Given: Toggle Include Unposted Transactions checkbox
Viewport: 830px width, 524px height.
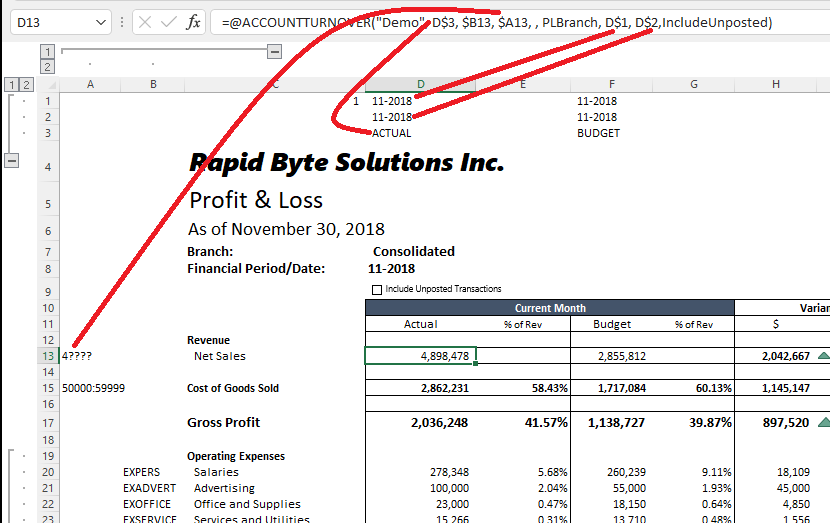Looking at the screenshot, I should (377, 290).
